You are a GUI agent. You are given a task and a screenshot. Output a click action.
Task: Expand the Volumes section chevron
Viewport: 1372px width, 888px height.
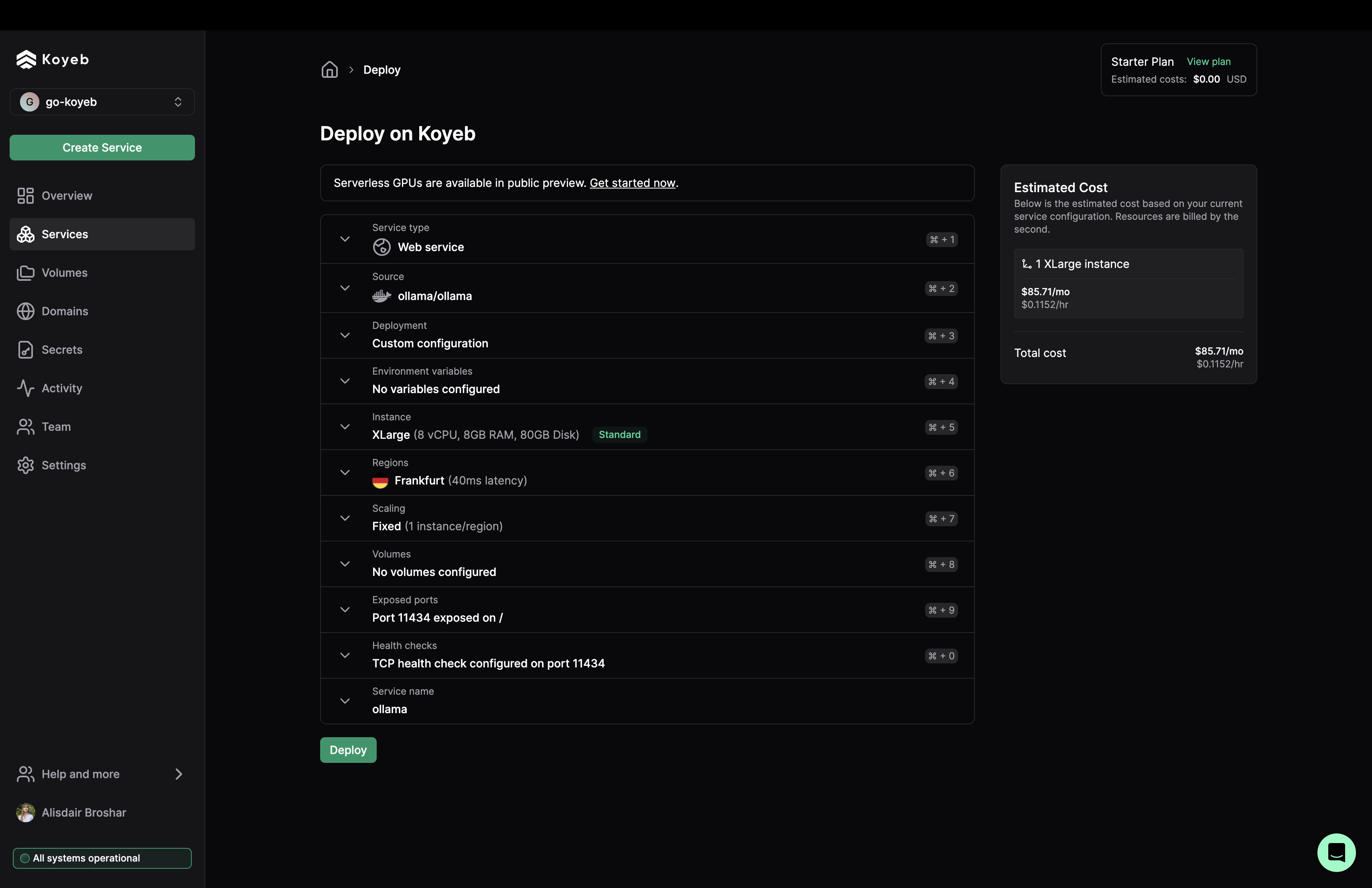point(345,564)
